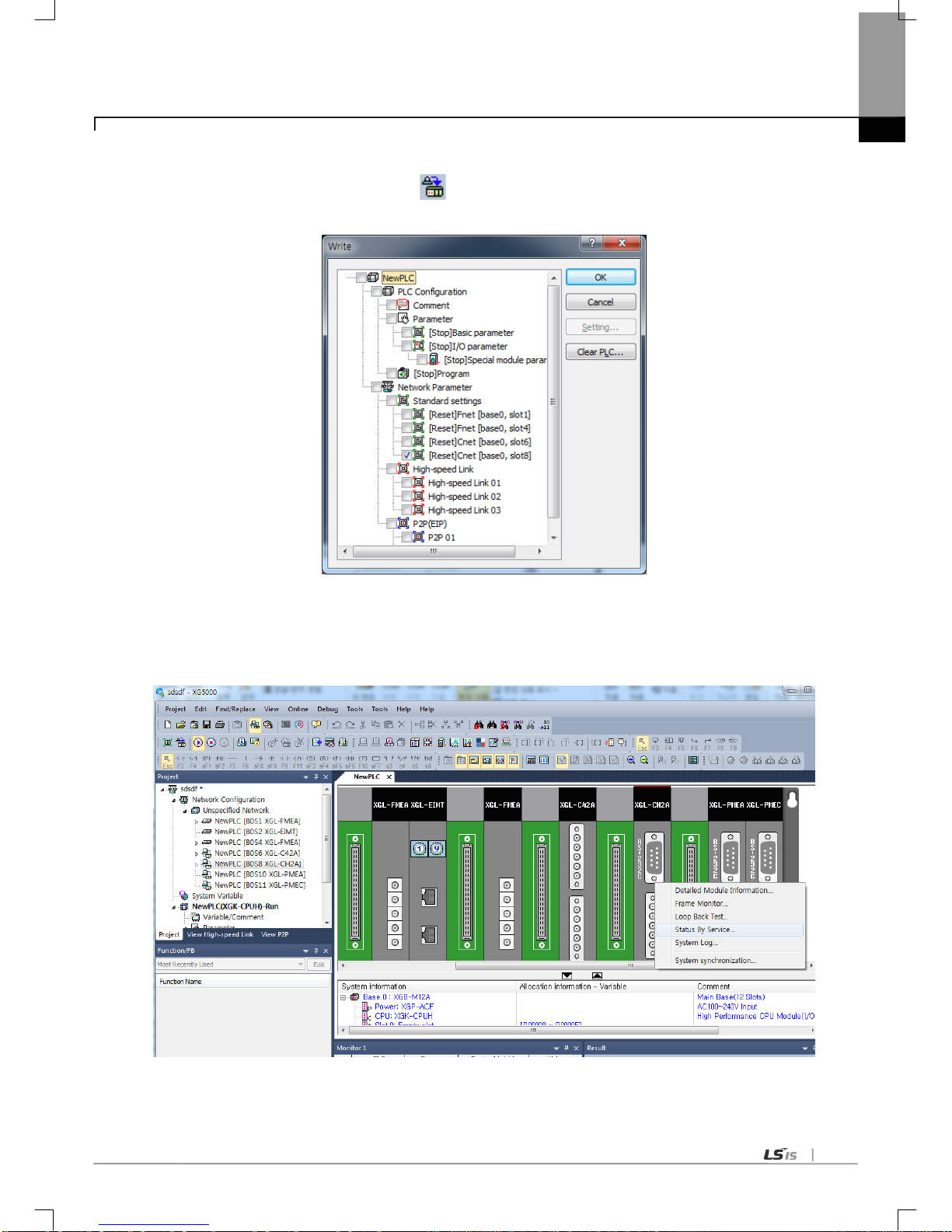Image resolution: width=952 pixels, height=1232 pixels.
Task: Click the Zoom In magnifier icon
Action: click(631, 760)
